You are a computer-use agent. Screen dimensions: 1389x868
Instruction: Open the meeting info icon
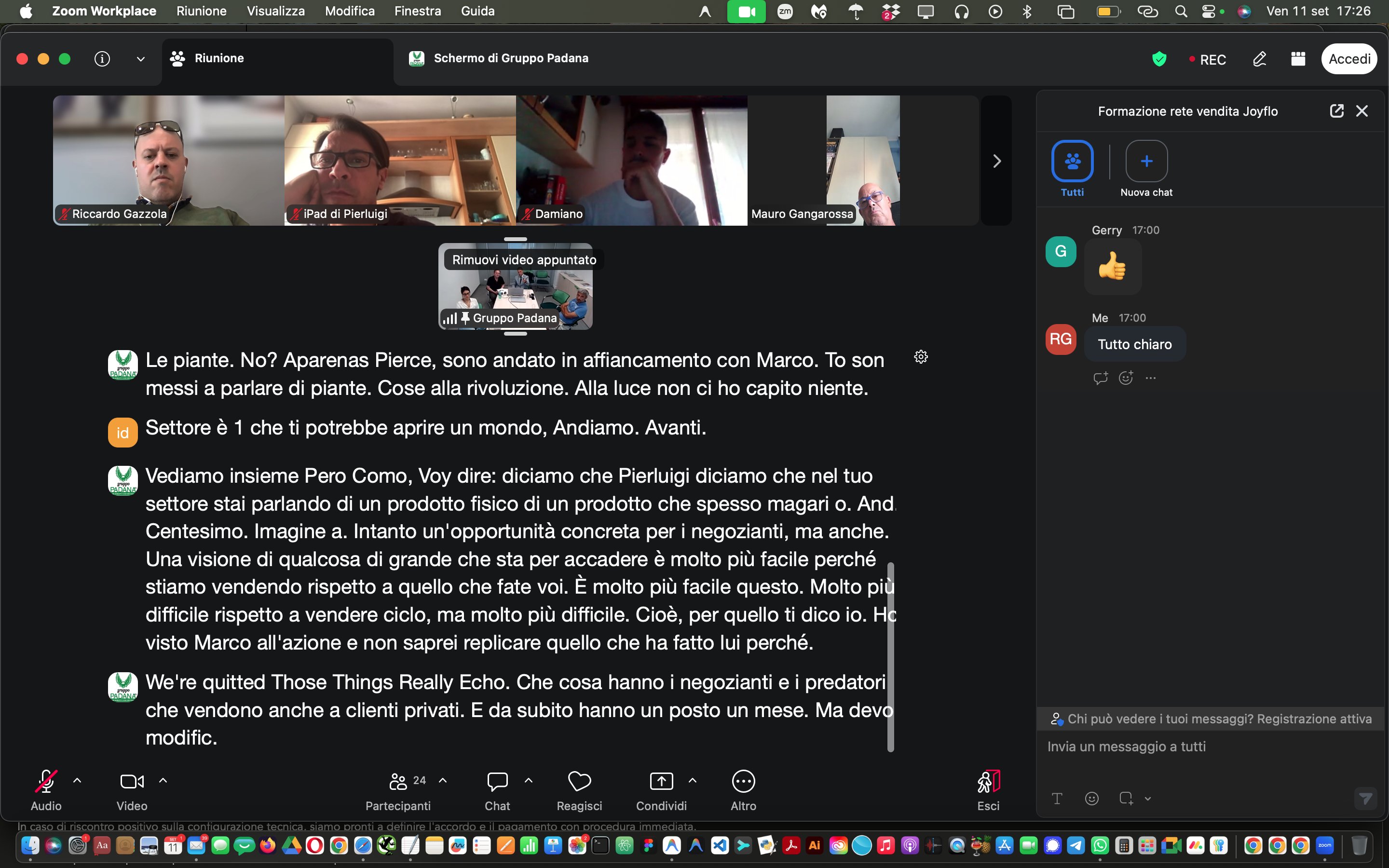point(102,58)
